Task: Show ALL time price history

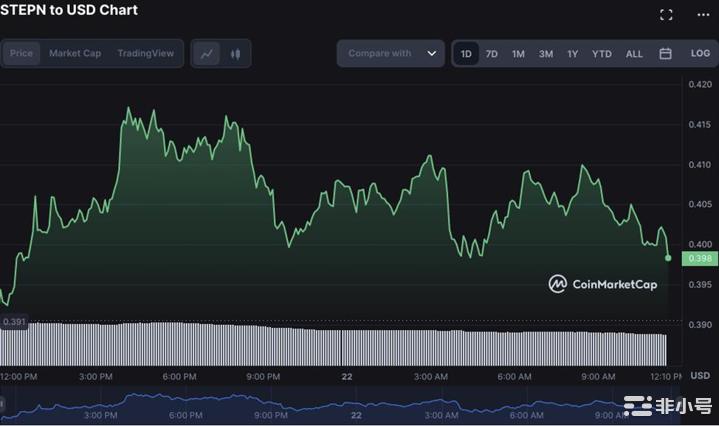Action: tap(634, 54)
